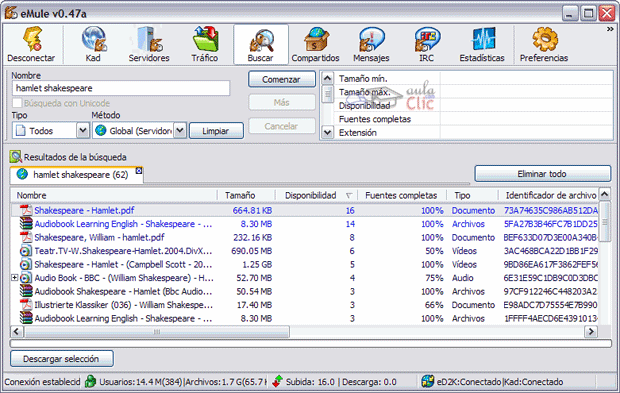The image size is (620, 393).
Task: Open the Kad network panel
Action: pyautogui.click(x=94, y=44)
